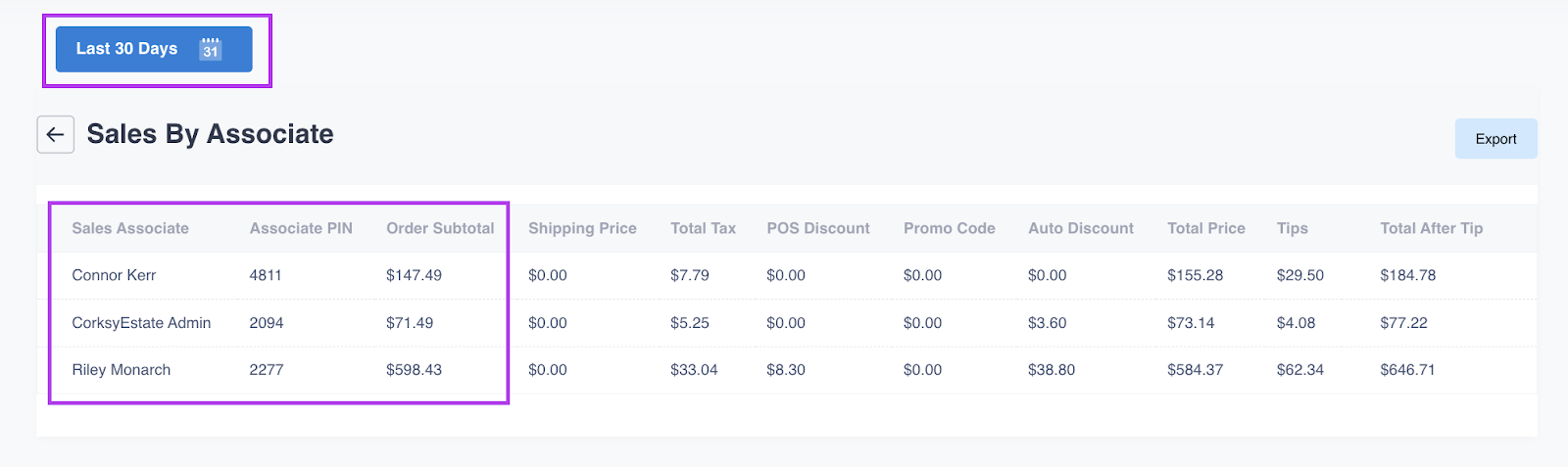Select the Auto Discount column header

[1081, 228]
